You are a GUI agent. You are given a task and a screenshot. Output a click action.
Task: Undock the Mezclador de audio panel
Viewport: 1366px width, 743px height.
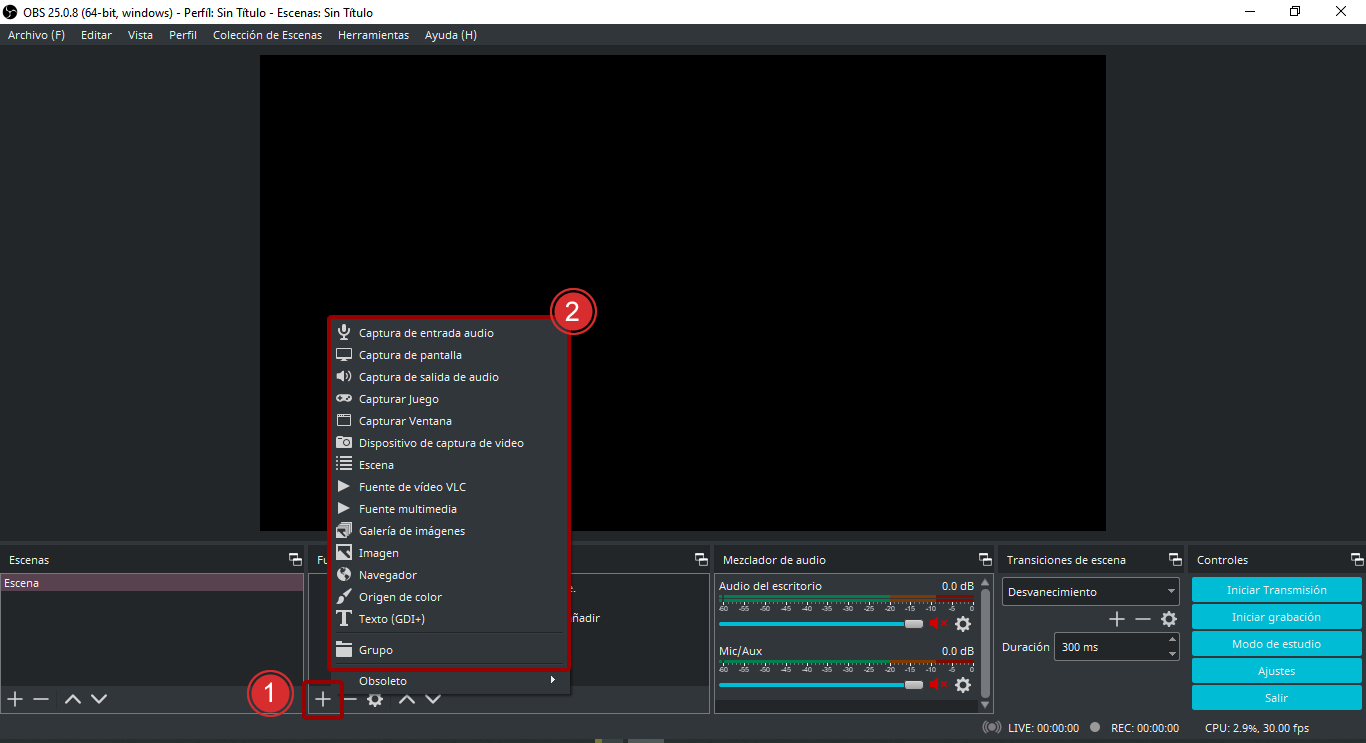point(985,560)
